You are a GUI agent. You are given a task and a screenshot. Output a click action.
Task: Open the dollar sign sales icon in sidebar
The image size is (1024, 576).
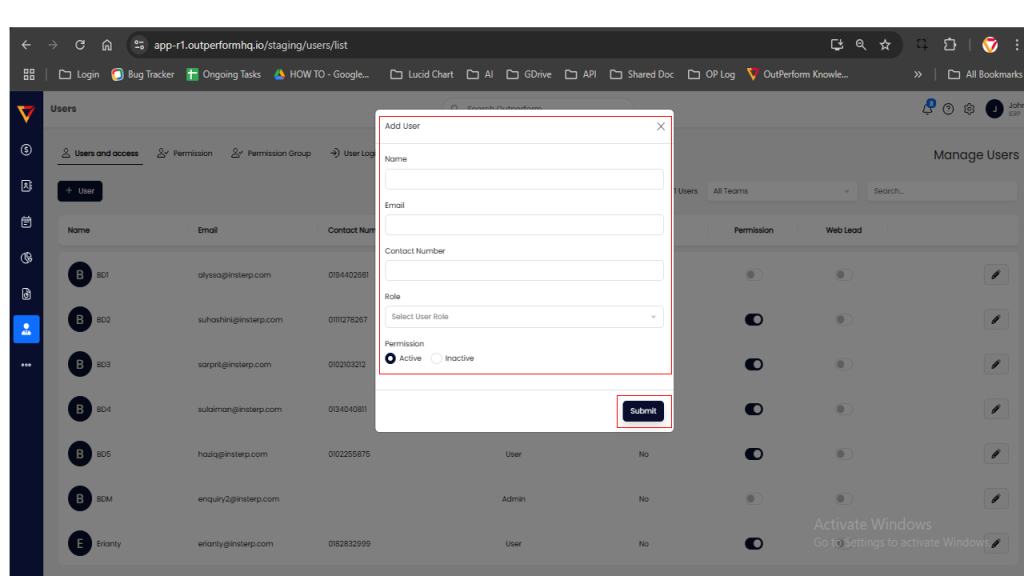[26, 150]
